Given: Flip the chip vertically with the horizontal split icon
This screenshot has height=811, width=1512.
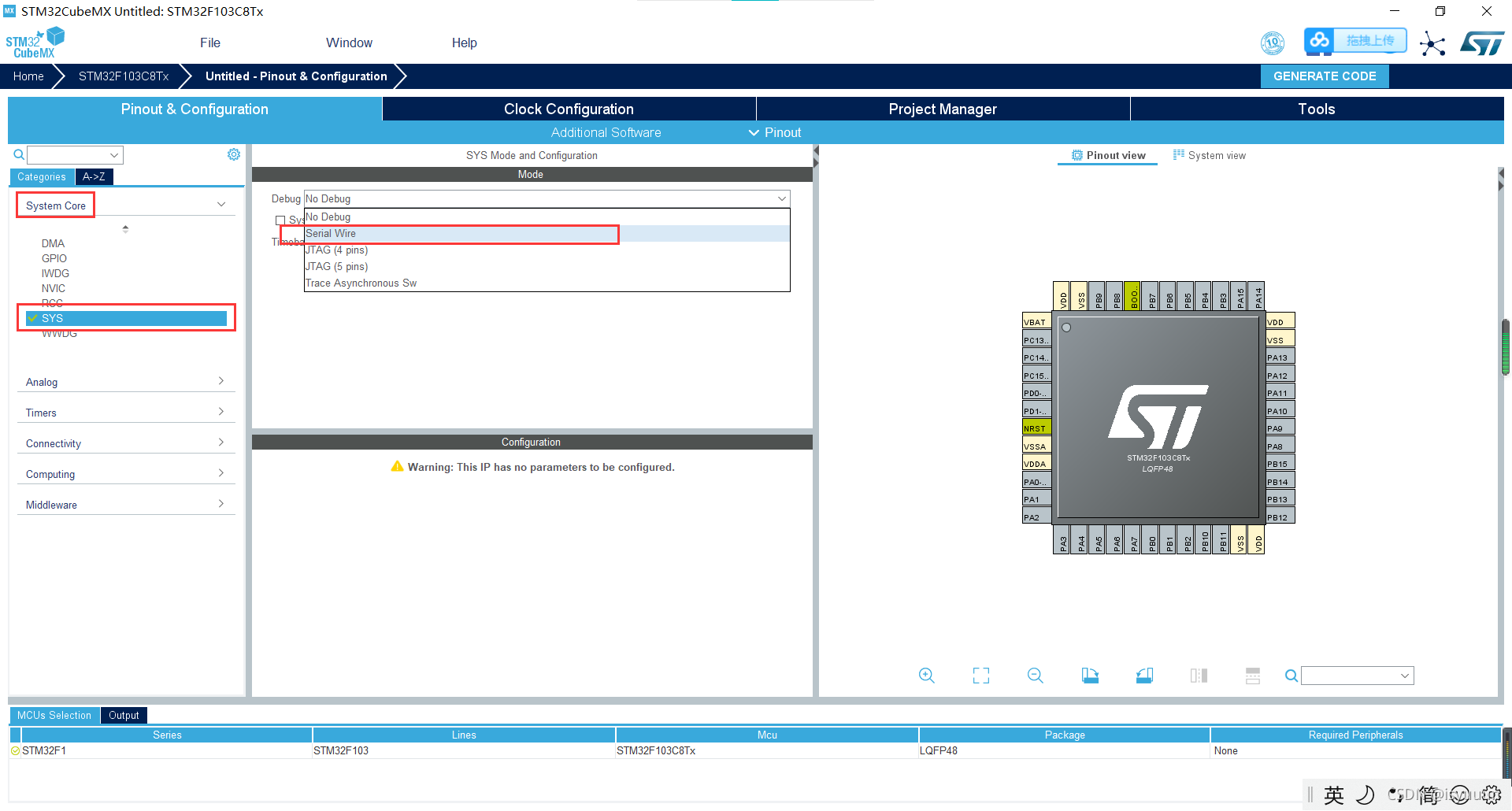Looking at the screenshot, I should click(x=1253, y=676).
